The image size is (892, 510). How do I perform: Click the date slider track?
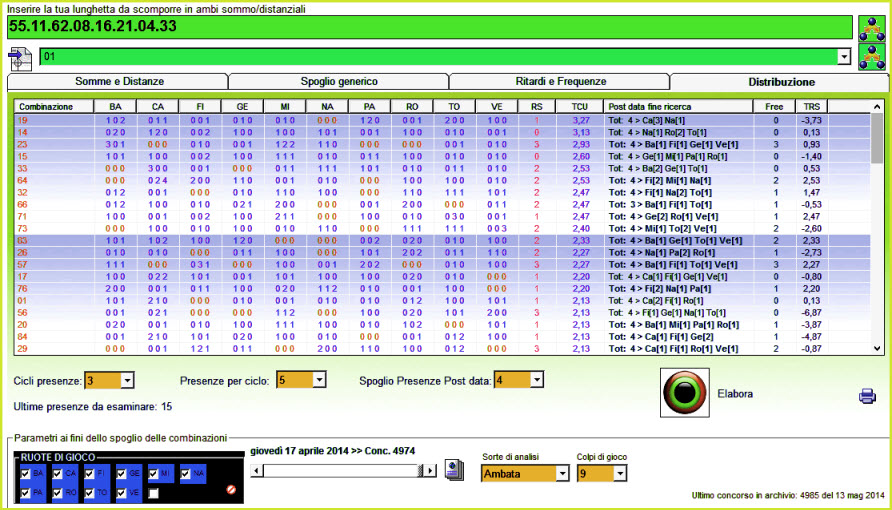click(x=340, y=471)
